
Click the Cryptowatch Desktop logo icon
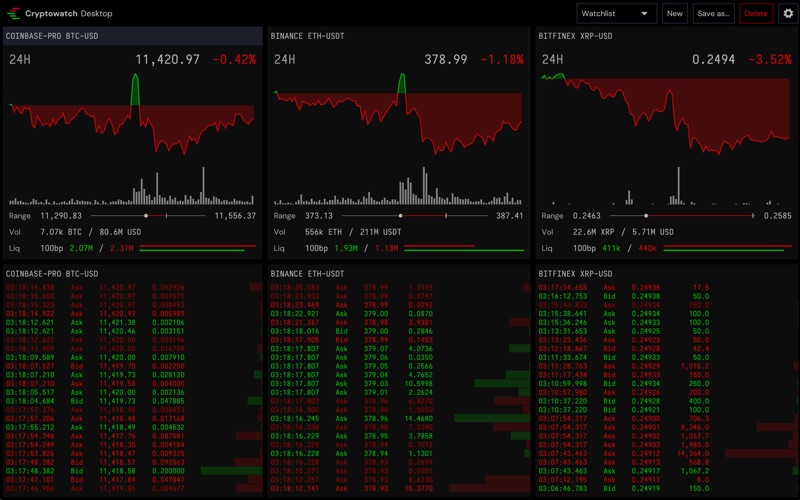14,14
